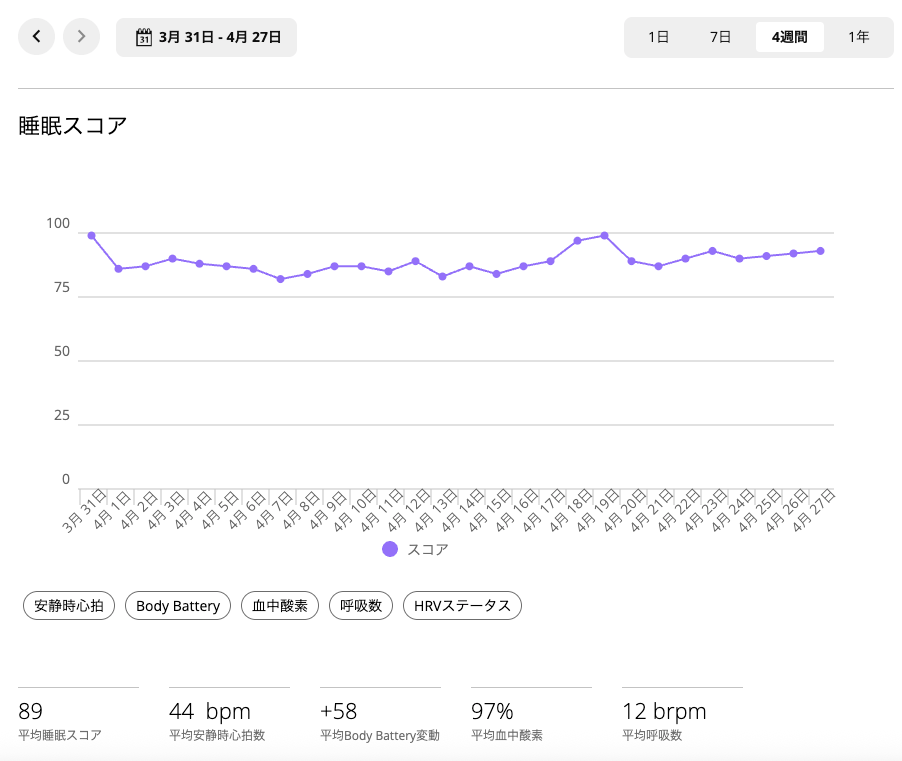Toggle the Body Battery overlay chip
This screenshot has height=761, width=902.
(178, 605)
